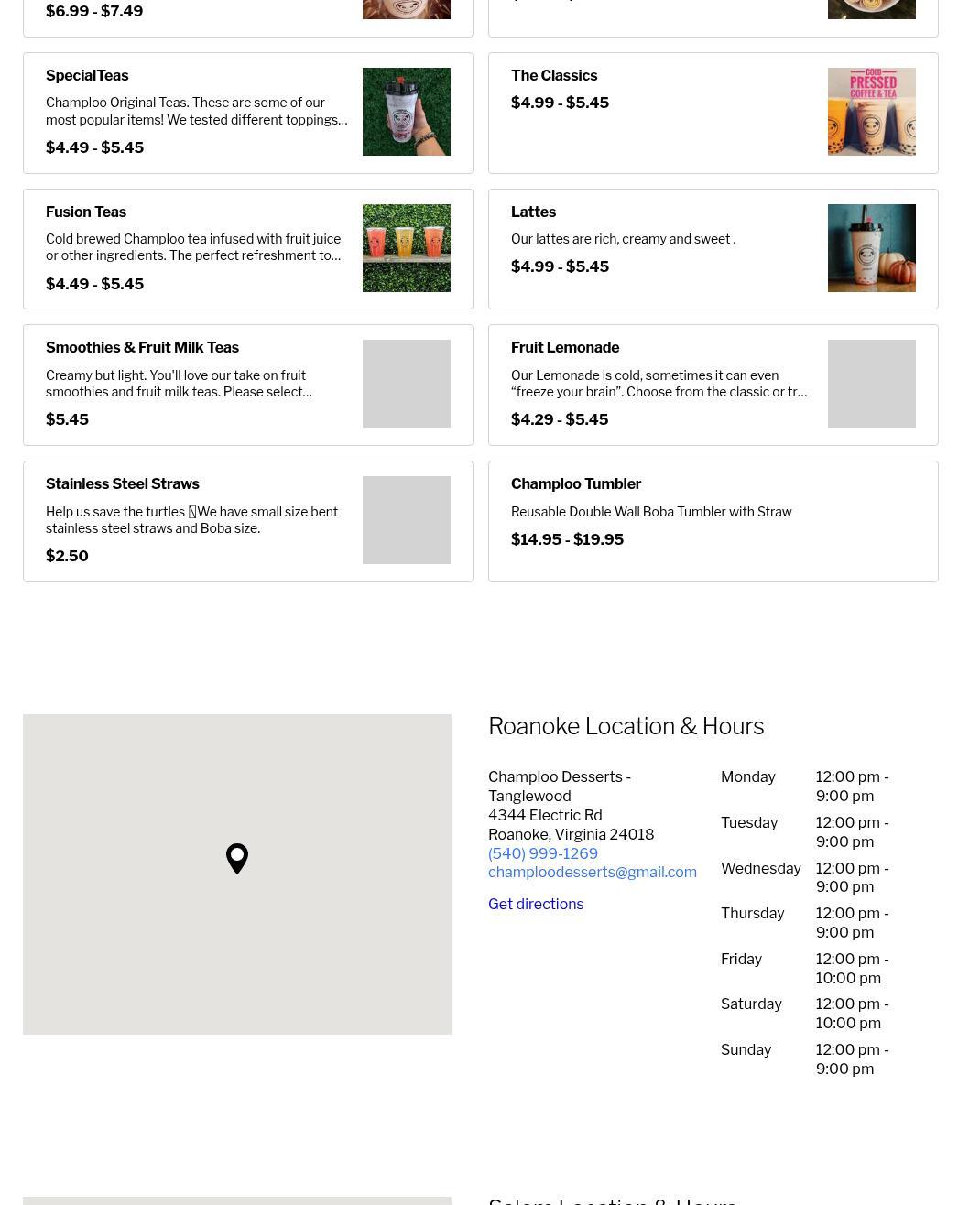Open The Classics category heading
Viewport: 980px width, 1205px height.
553,76
